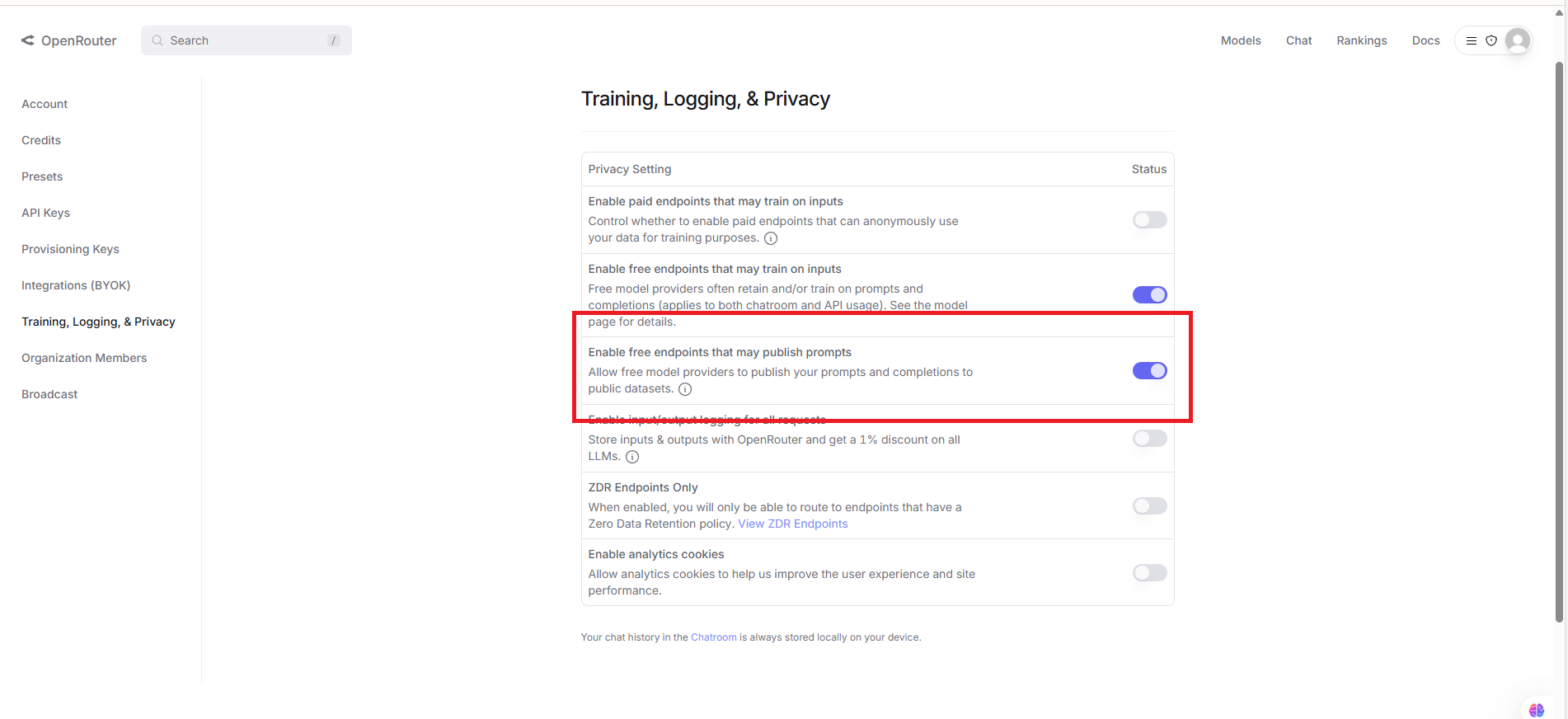1568x719 pixels.
Task: Turn off free endpoints that may publish prompts
Action: [1149, 371]
